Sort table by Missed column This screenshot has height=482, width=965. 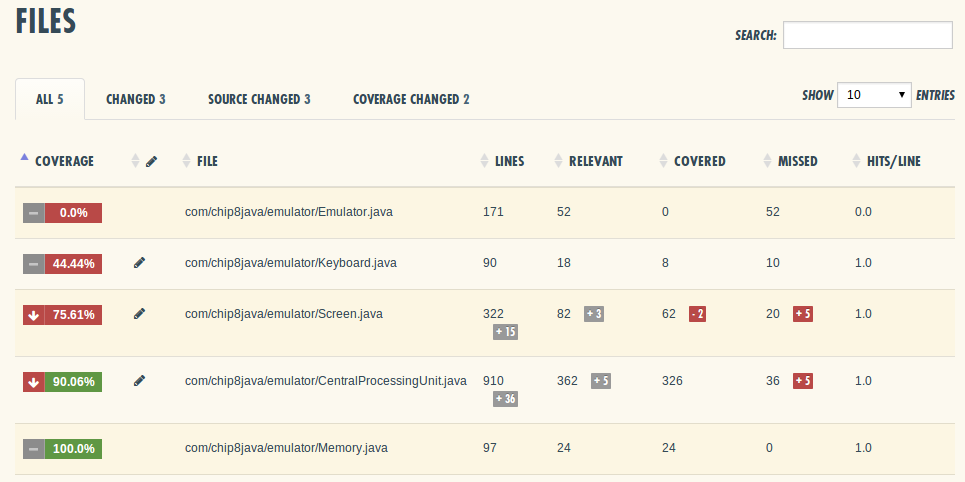(x=797, y=161)
